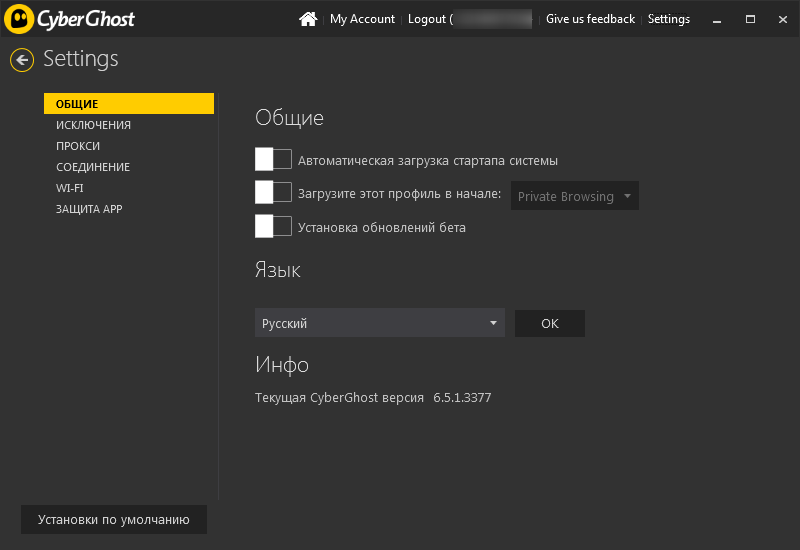Enable Установка обновлений бета switch
This screenshot has height=550, width=800.
pos(273,226)
